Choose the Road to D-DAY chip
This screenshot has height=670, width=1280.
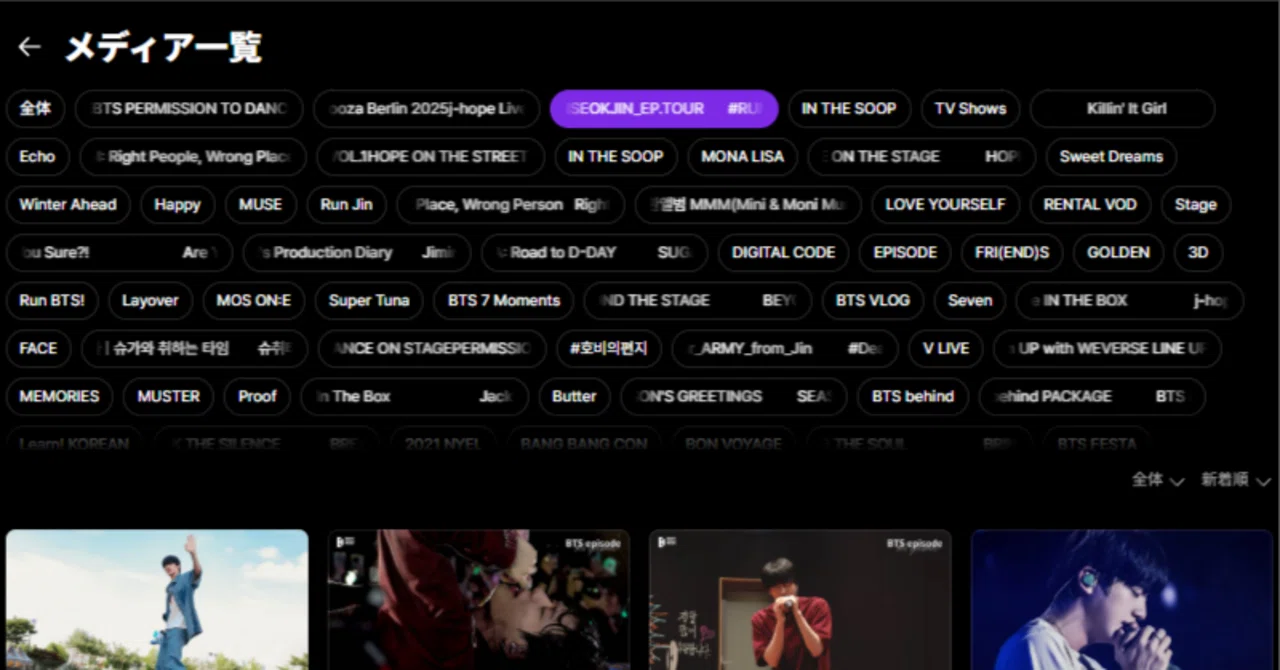tap(594, 252)
